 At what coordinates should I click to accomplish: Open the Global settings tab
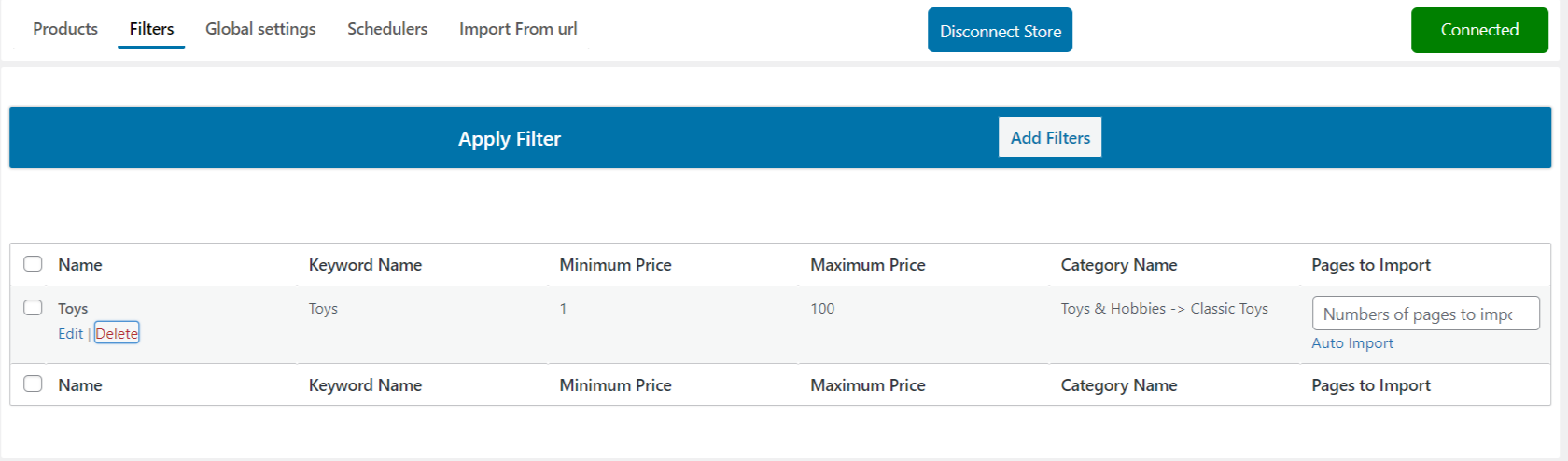pyautogui.click(x=260, y=29)
